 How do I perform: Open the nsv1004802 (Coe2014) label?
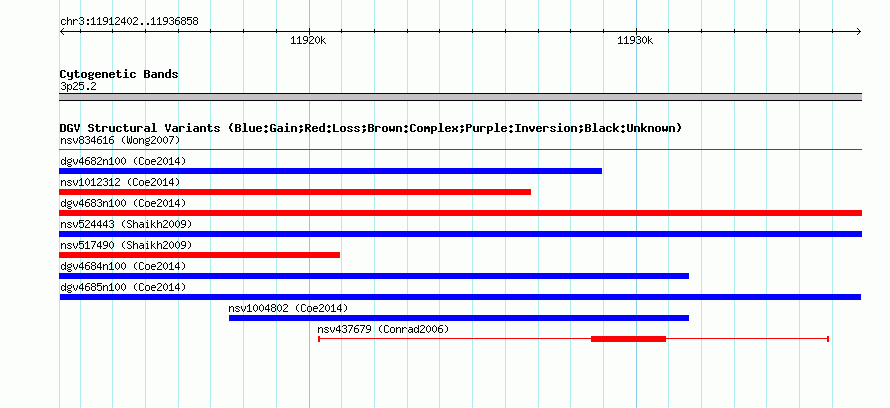tap(288, 308)
